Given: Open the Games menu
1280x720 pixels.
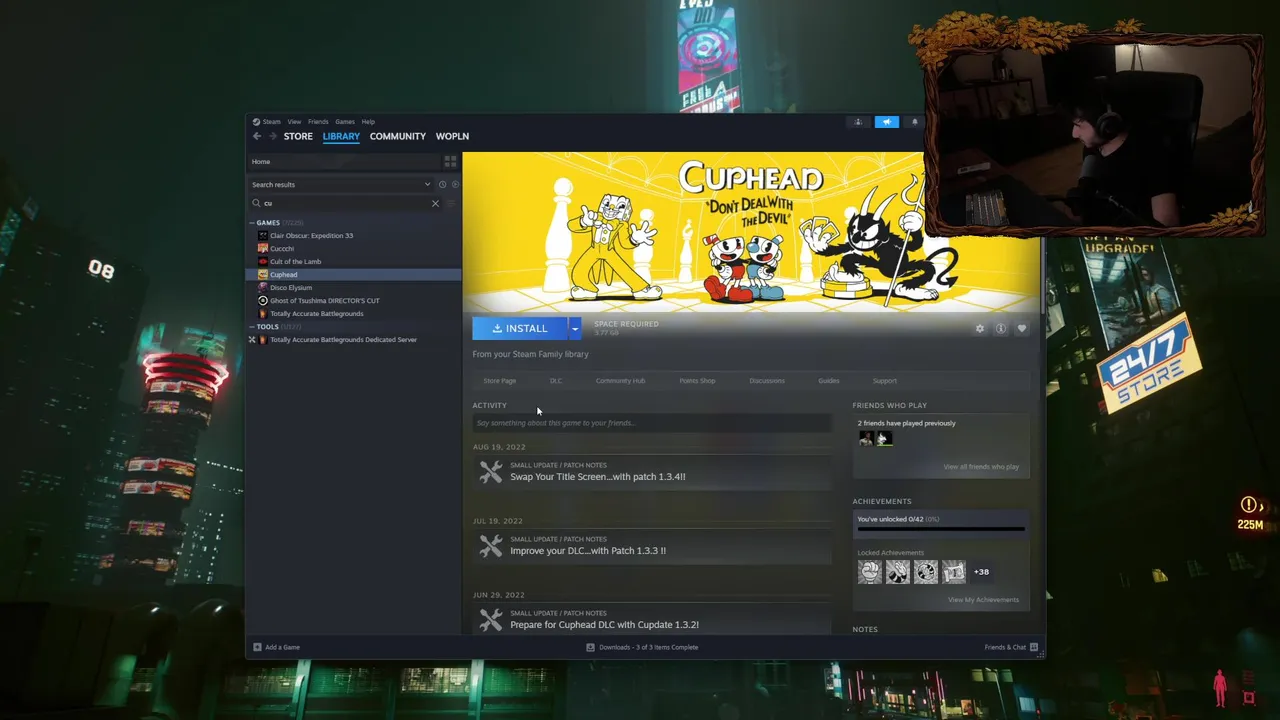Looking at the screenshot, I should tap(345, 122).
